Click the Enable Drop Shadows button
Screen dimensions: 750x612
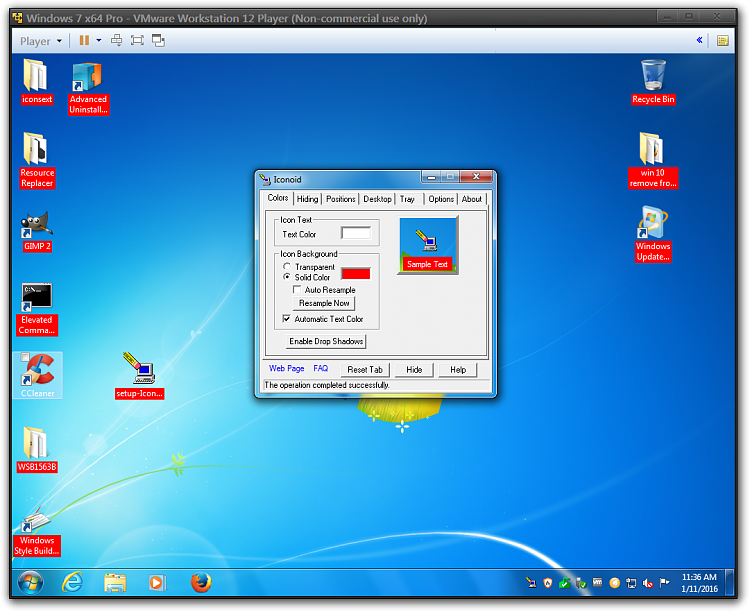pyautogui.click(x=326, y=341)
